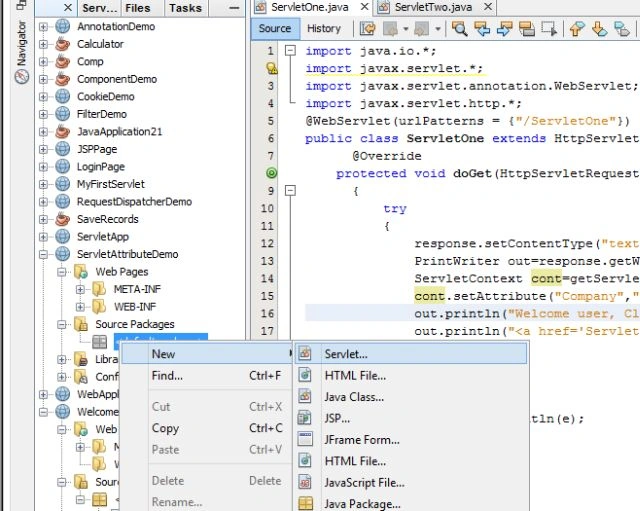Image resolution: width=640 pixels, height=511 pixels.
Task: Choose JavaScript File... from the New submenu
Action: click(411, 483)
